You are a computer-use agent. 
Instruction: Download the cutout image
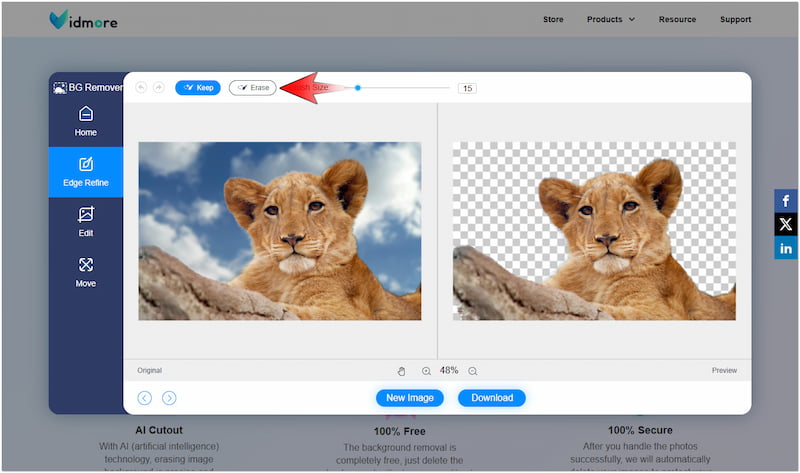(491, 398)
